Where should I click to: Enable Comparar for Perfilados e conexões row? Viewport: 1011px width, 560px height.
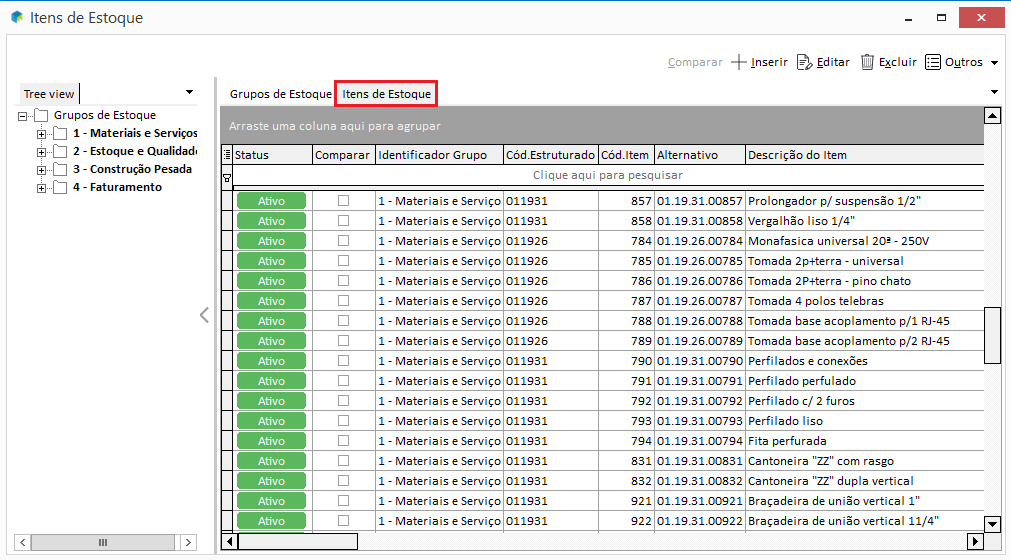[x=344, y=360]
